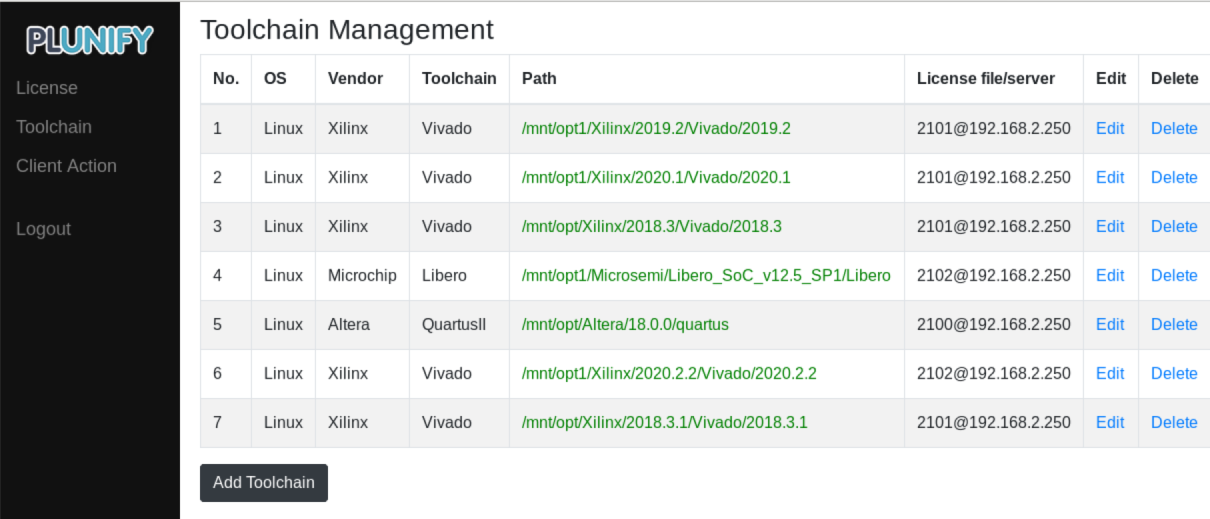1210x519 pixels.
Task: Delete the Altera QuartusII toolchain
Action: [1174, 324]
